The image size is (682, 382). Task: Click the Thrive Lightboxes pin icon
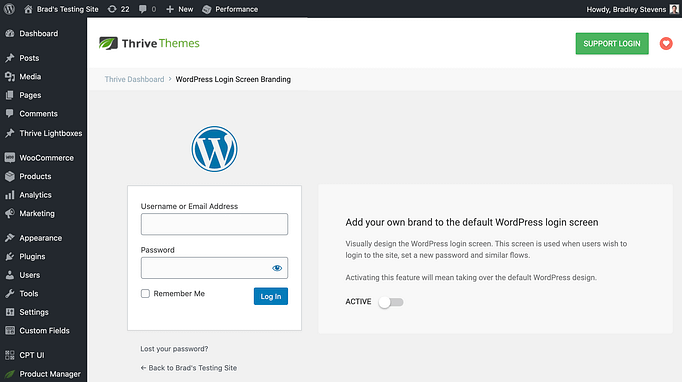10,133
